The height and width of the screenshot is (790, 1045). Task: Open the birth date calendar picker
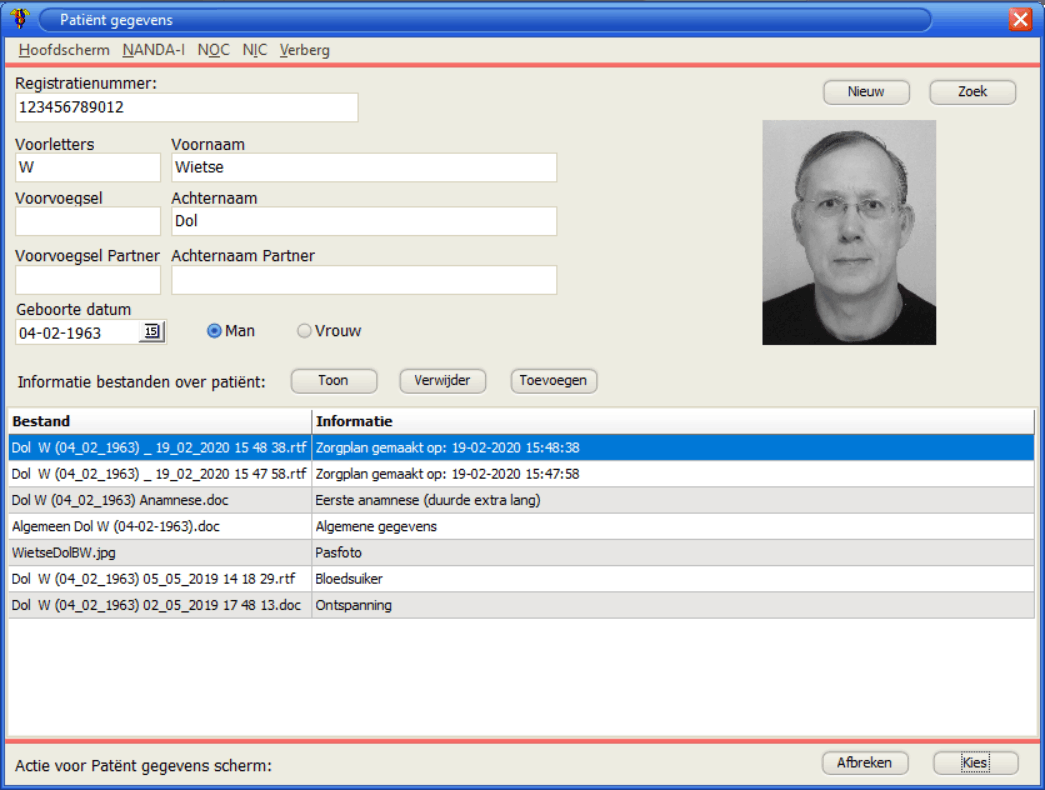click(151, 332)
